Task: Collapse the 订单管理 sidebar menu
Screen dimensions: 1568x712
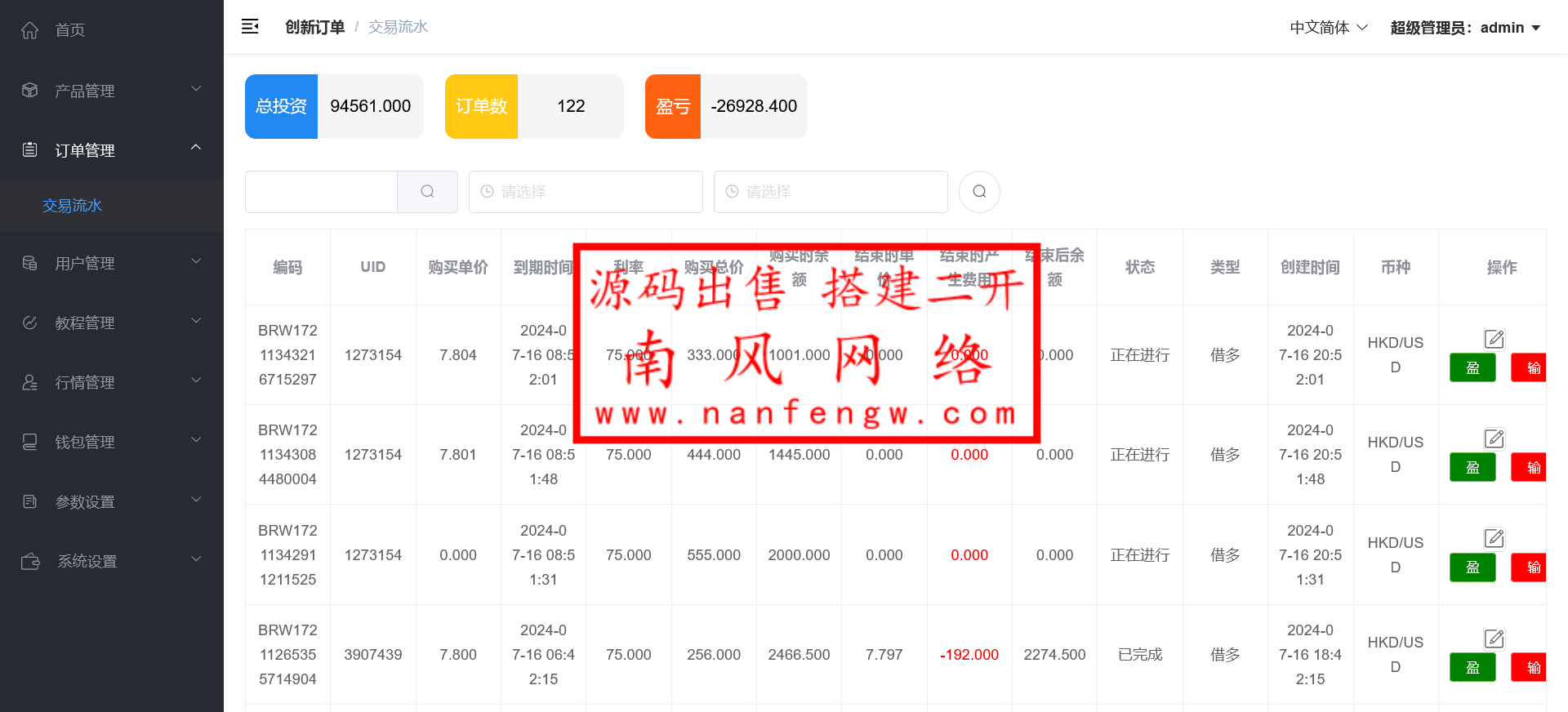Action: point(111,150)
